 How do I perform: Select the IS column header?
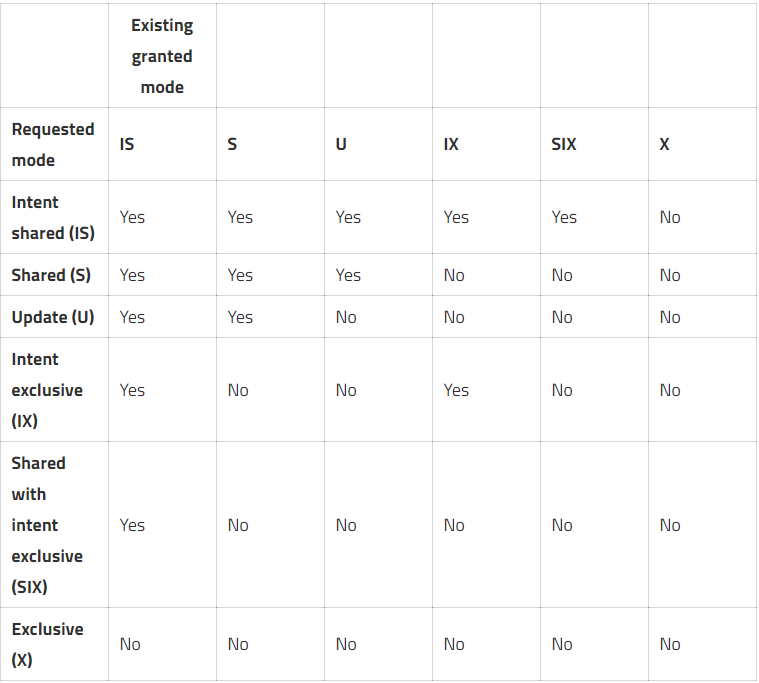pos(127,144)
